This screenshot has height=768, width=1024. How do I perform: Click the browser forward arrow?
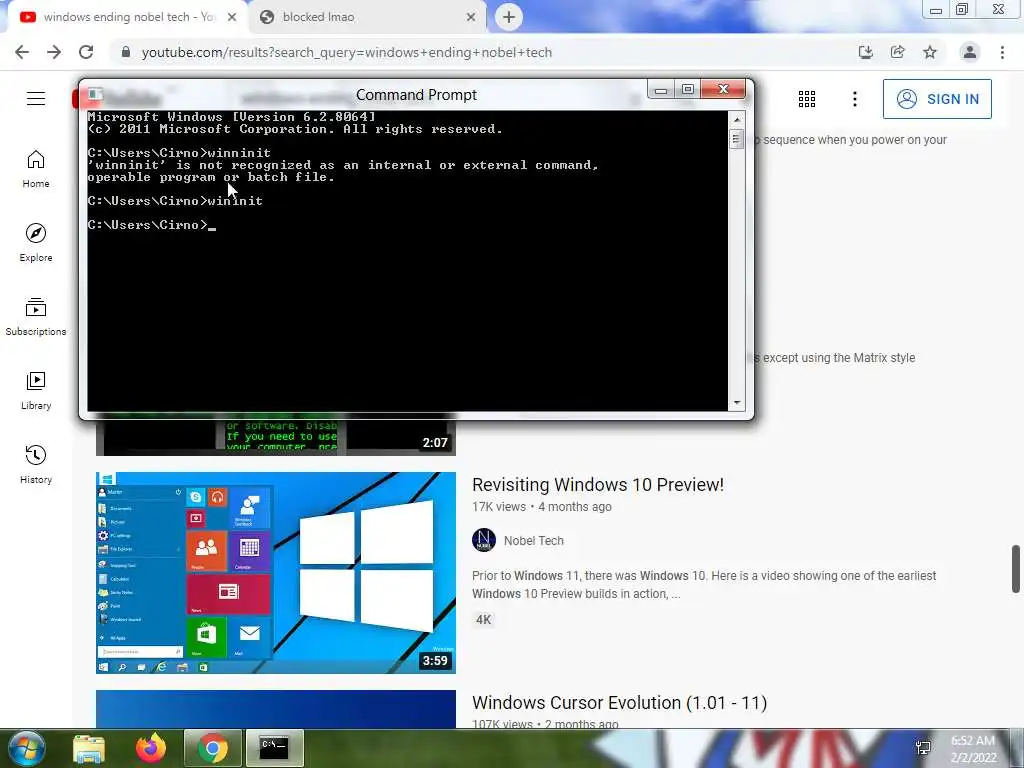(x=54, y=52)
